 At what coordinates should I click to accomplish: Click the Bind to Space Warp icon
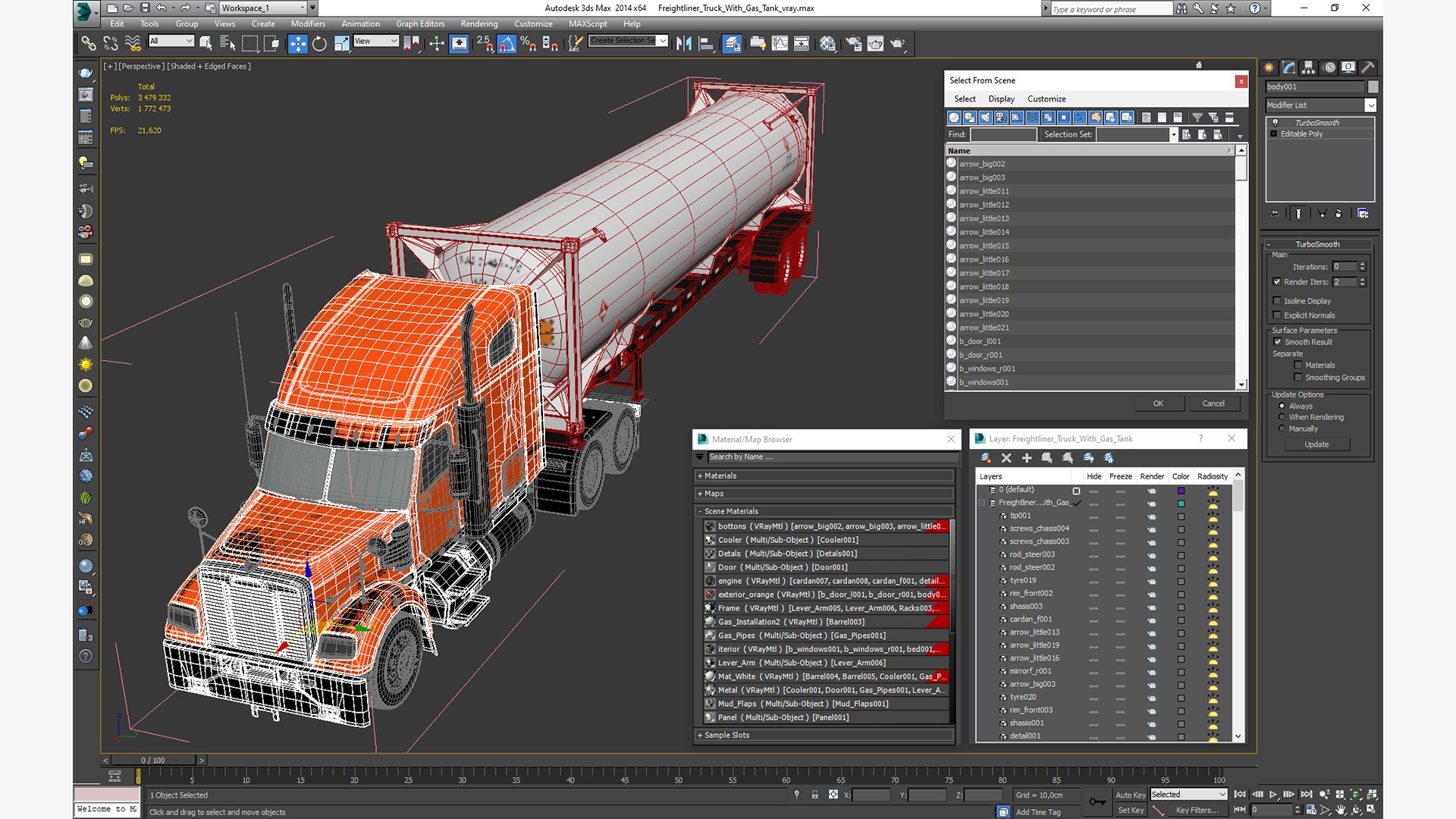coord(133,44)
